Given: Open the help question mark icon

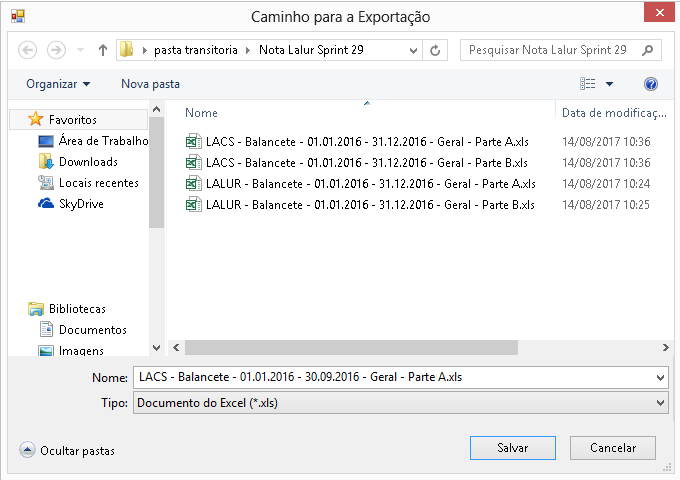Looking at the screenshot, I should pos(651,84).
